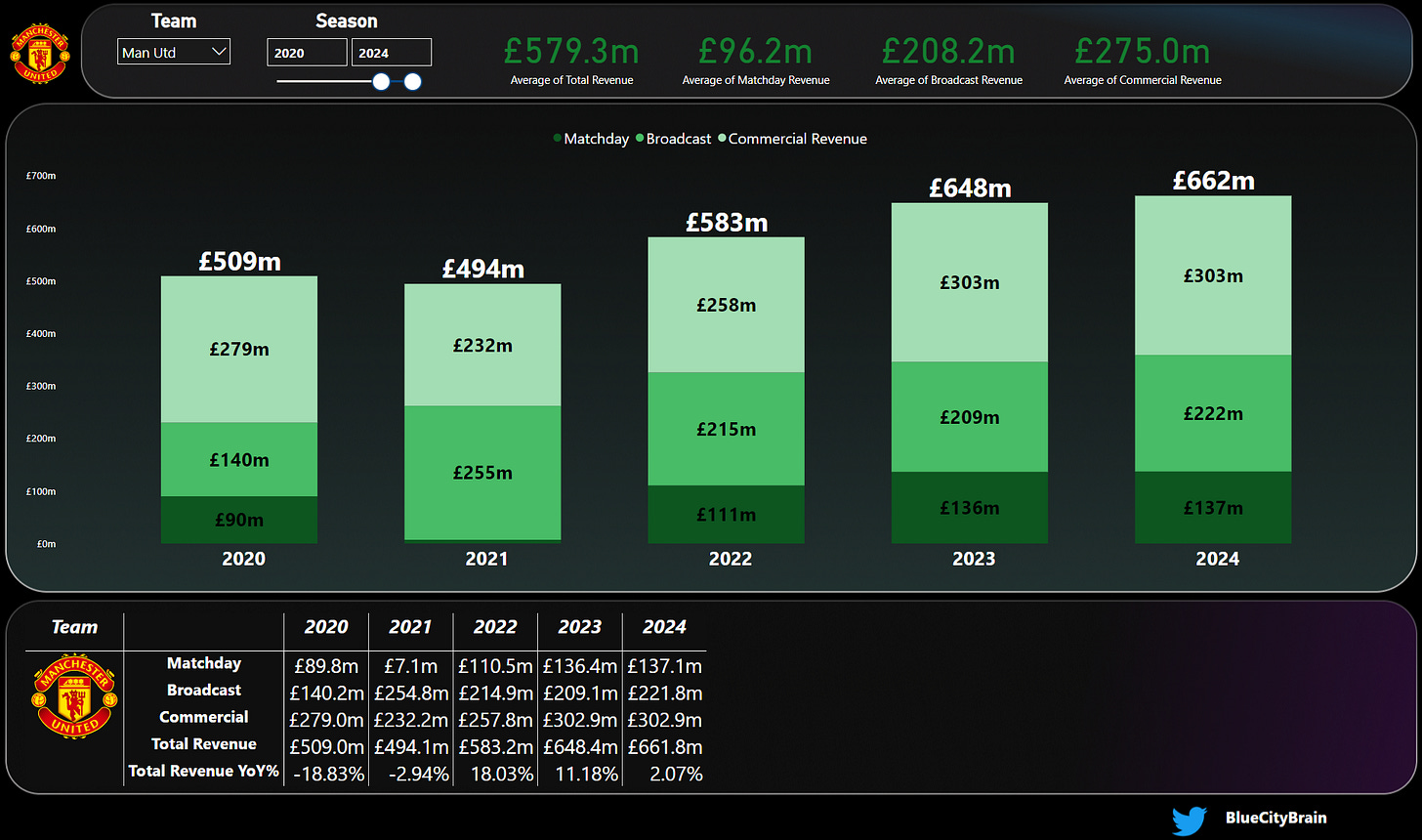Click the £648.4m Total Revenue 2023 cell
The width and height of the screenshot is (1422, 840).
click(580, 747)
